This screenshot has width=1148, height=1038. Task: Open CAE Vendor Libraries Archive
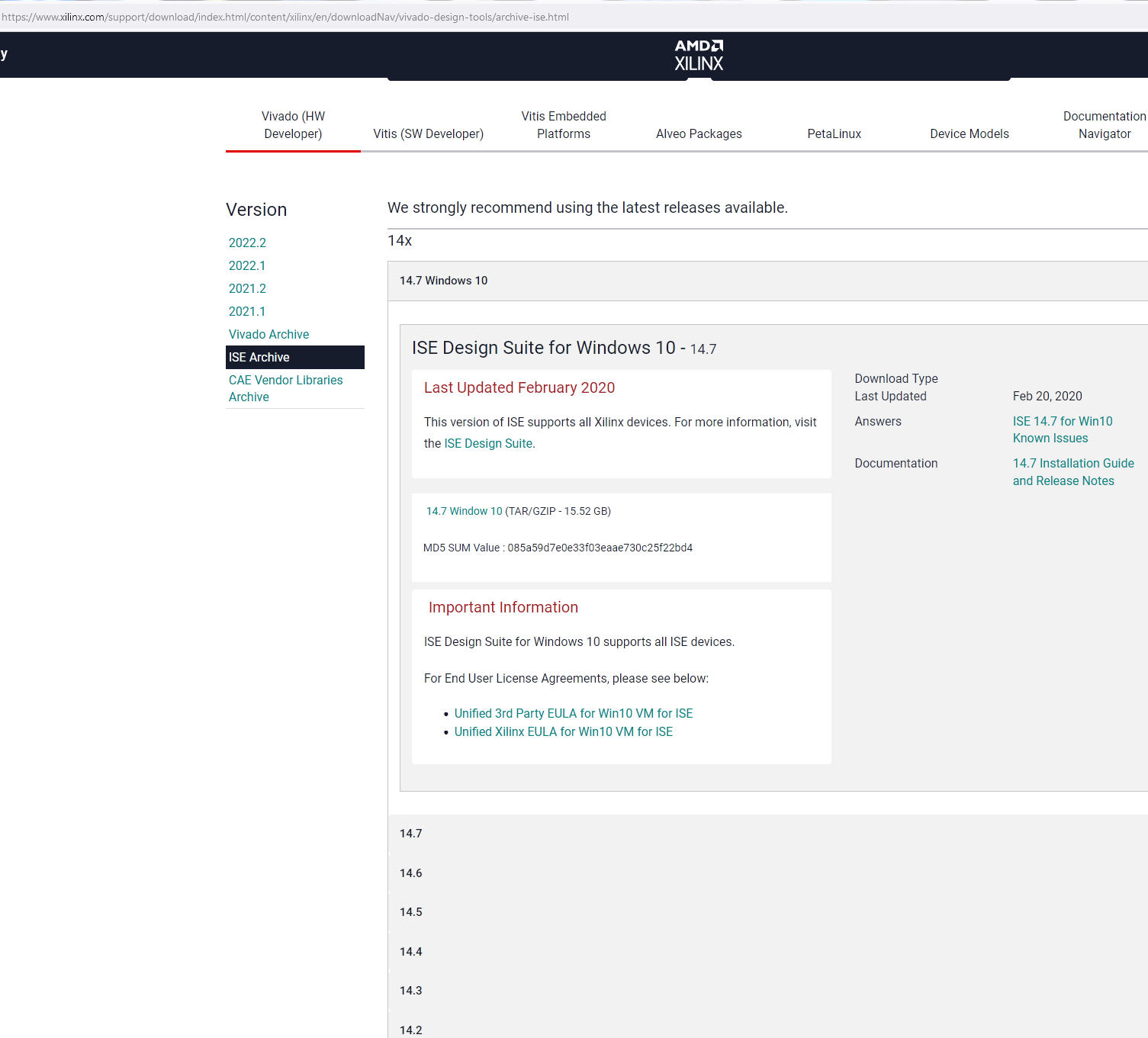(285, 388)
